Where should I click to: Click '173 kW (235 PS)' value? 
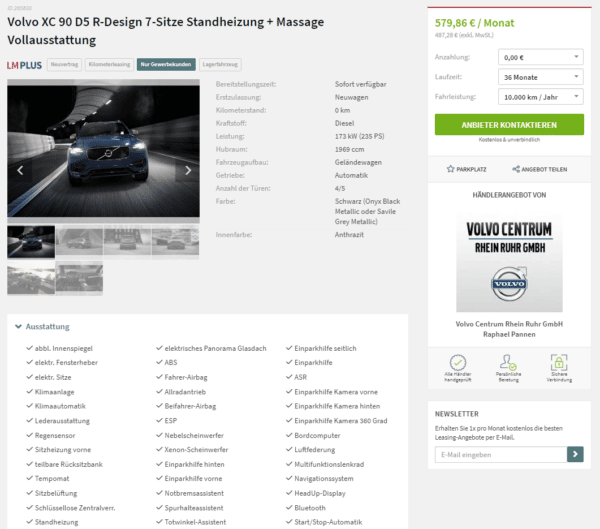tap(359, 136)
